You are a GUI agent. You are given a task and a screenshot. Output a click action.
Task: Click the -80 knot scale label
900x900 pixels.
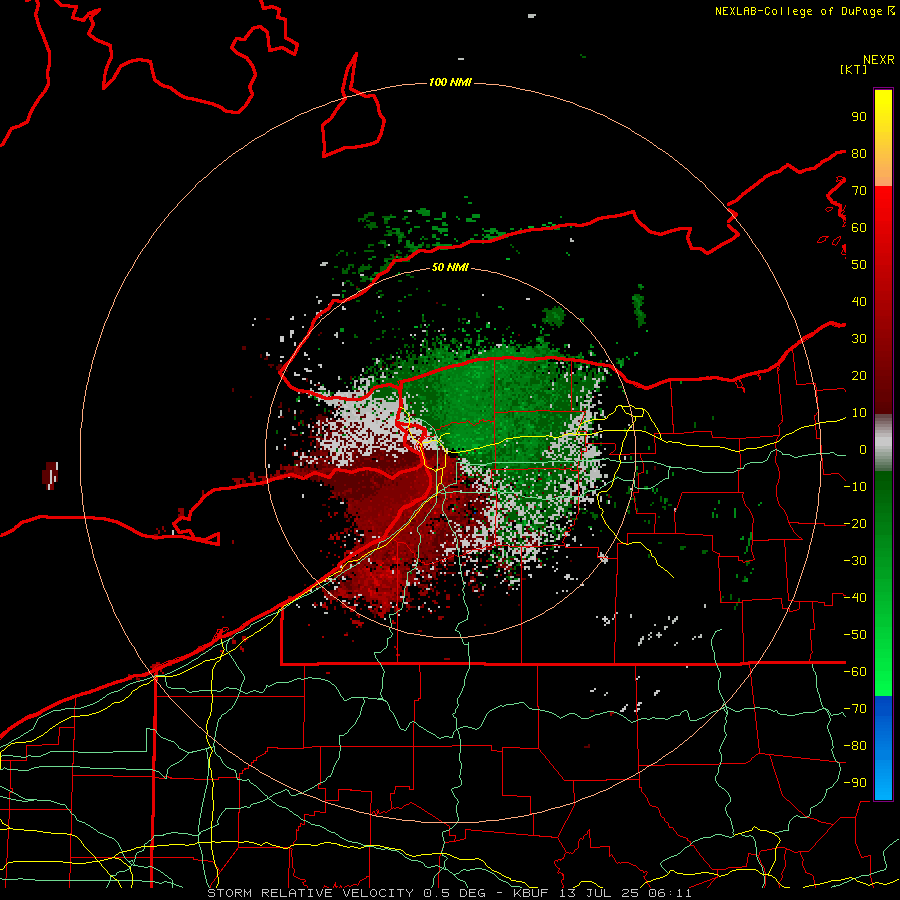(855, 746)
